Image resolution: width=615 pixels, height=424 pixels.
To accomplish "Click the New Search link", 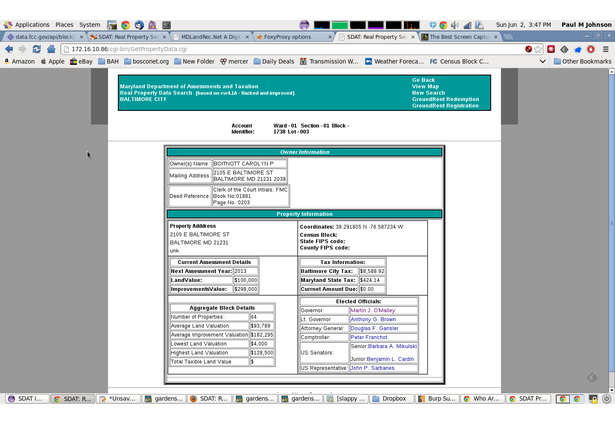I will [428, 93].
